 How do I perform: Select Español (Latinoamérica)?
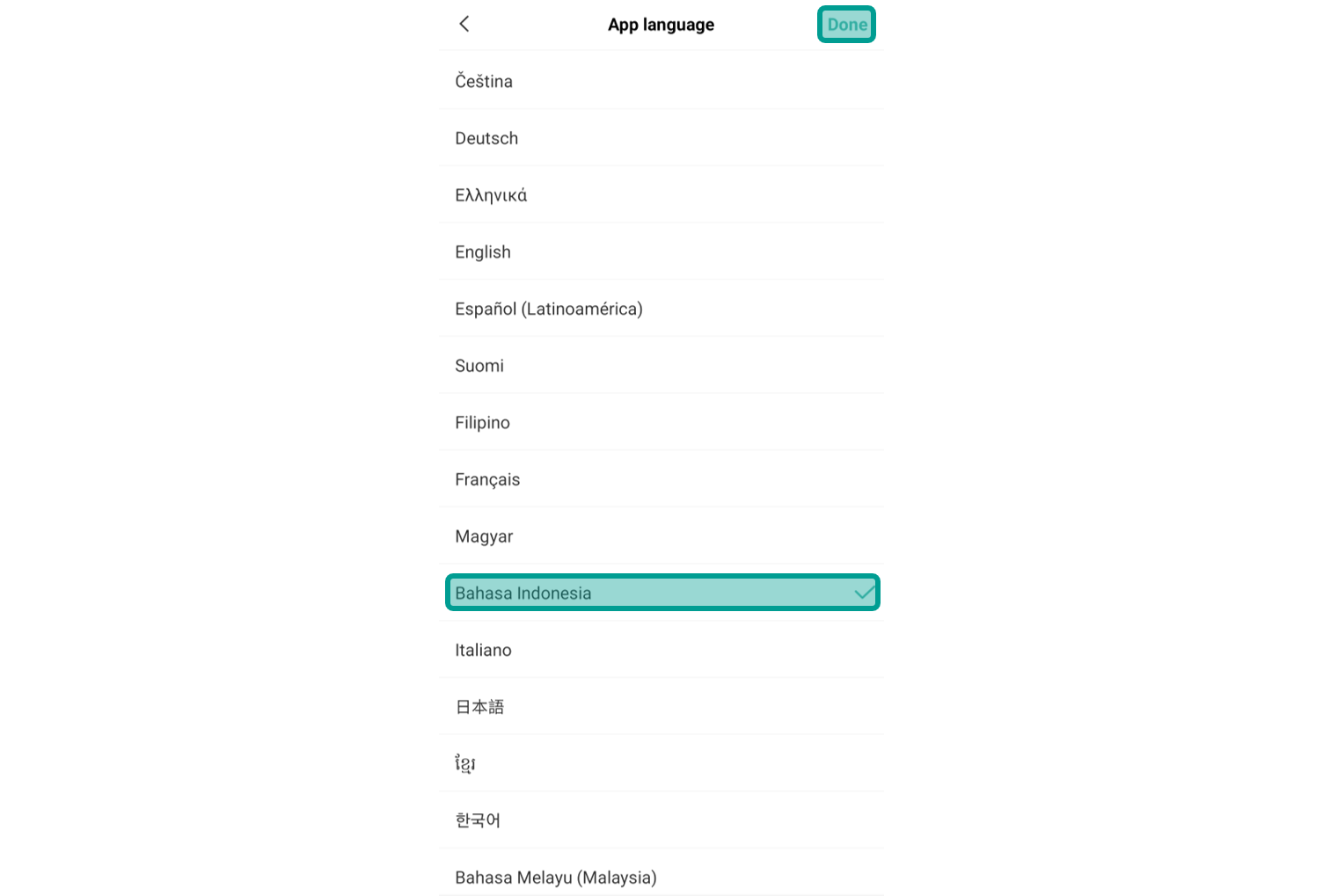click(x=661, y=309)
